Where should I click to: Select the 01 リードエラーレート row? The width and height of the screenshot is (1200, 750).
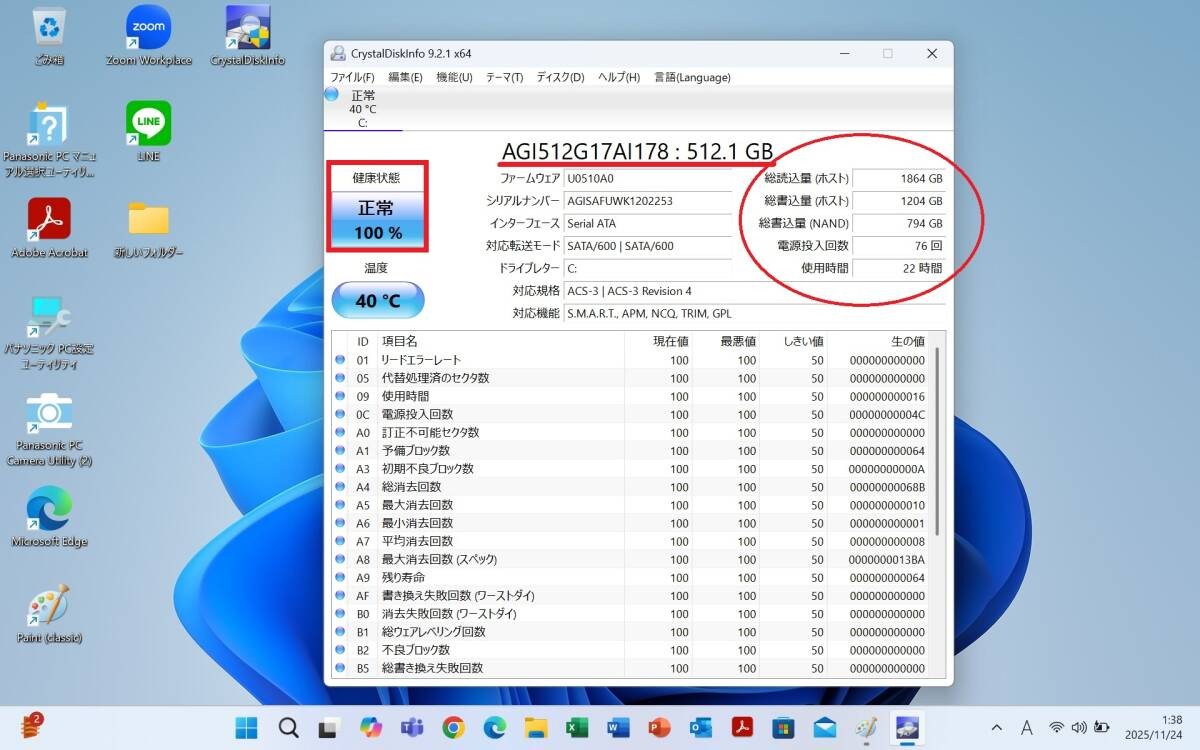[x=631, y=360]
